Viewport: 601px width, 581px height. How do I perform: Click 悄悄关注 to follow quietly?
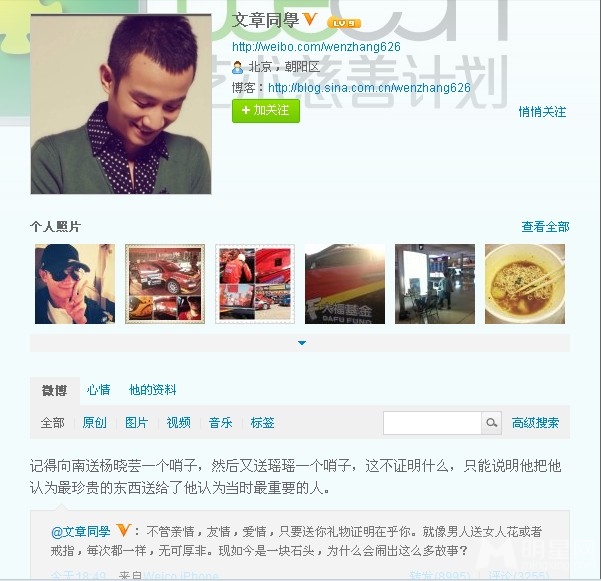(542, 112)
